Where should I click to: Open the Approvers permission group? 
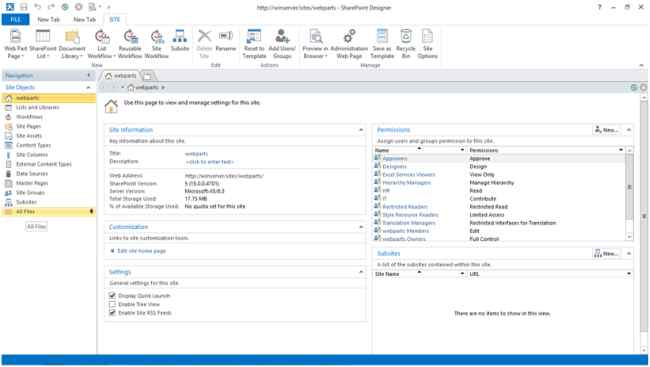pos(395,158)
